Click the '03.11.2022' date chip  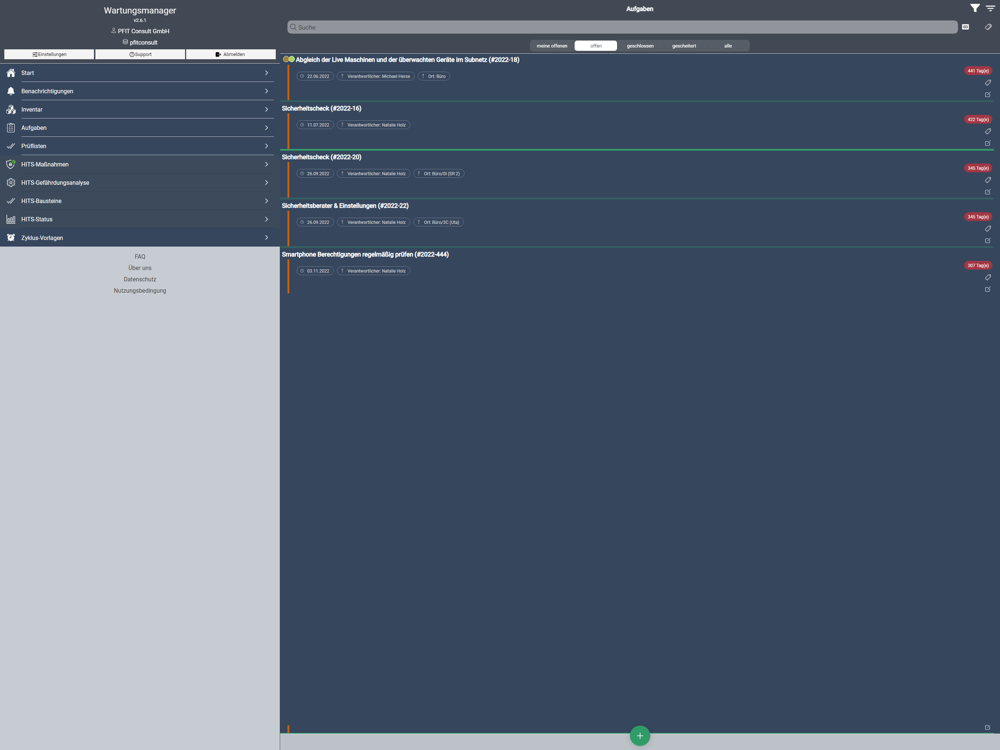[315, 271]
